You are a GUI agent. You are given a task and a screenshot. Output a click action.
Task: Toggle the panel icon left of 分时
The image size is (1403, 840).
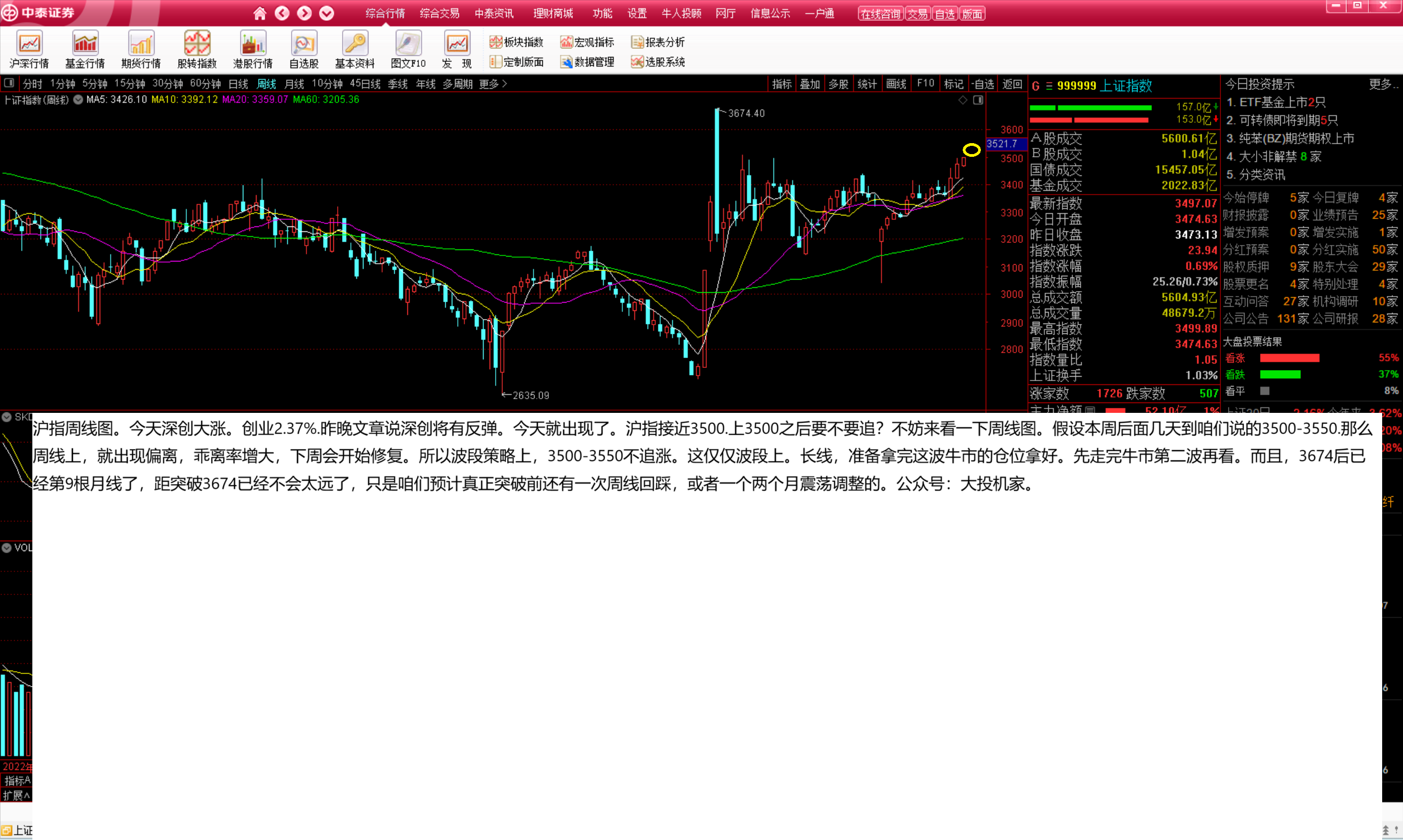pos(9,83)
